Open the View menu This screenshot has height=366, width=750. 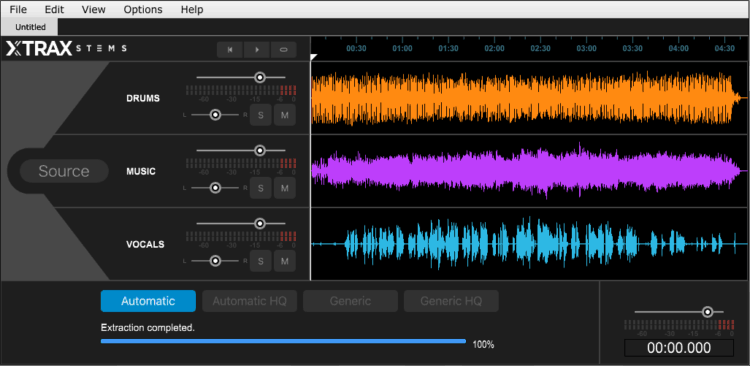93,10
